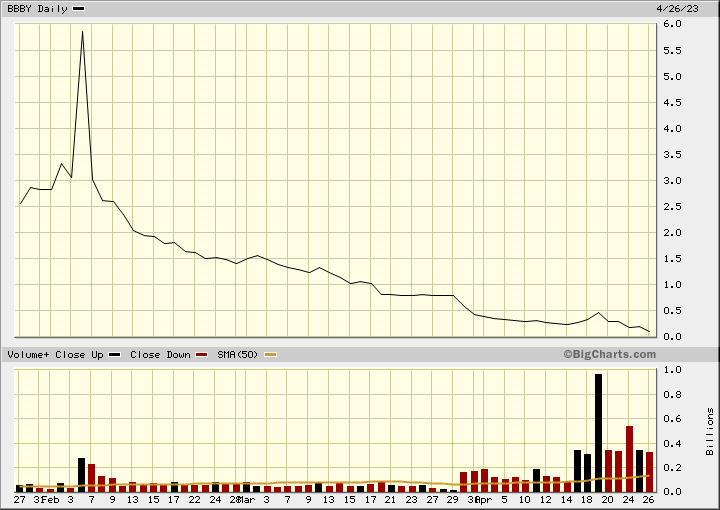Screen dimensions: 720x510
Task: Click the Close Up black legend swatch
Action: 114,354
